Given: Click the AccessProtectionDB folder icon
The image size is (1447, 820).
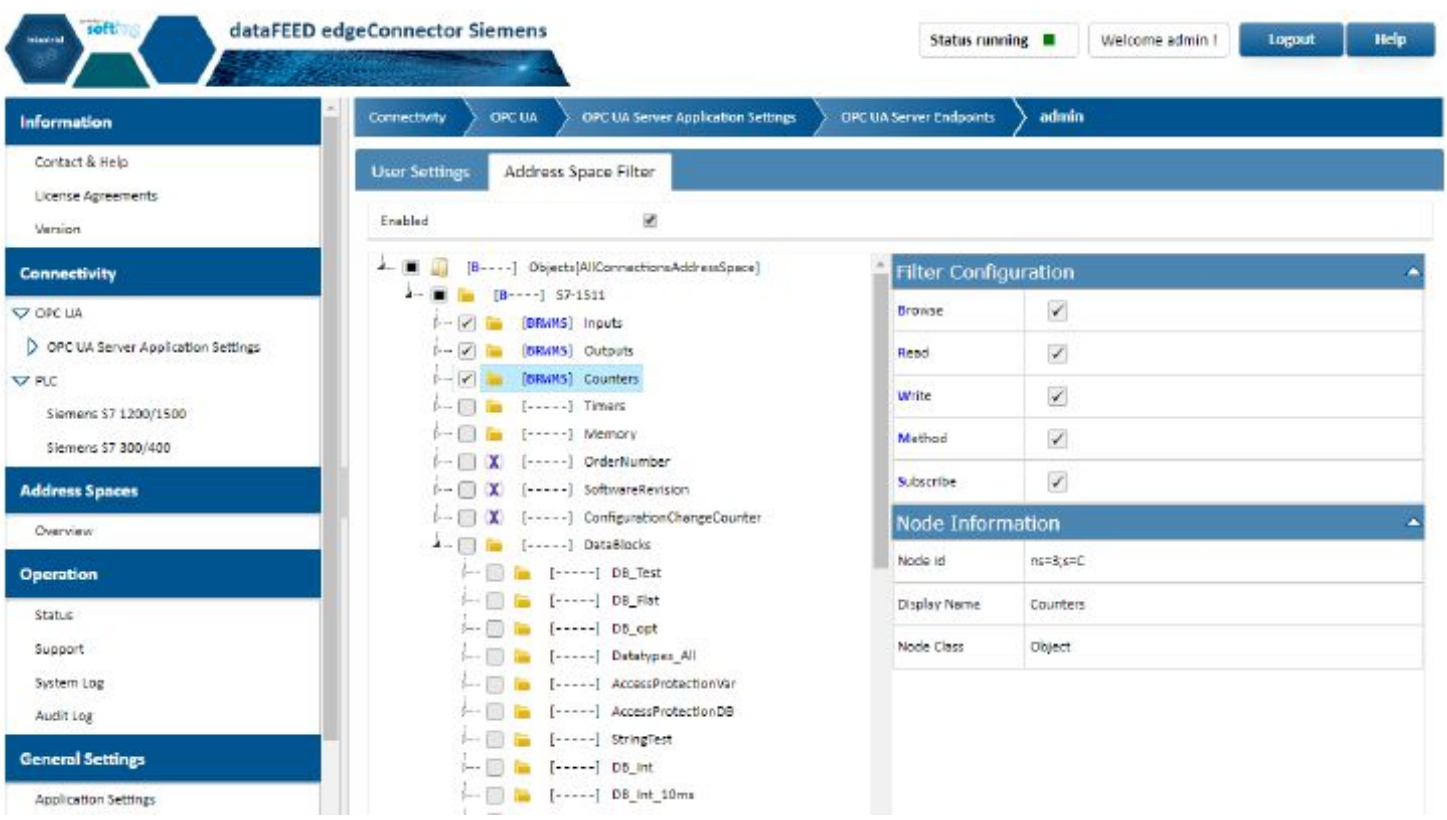Looking at the screenshot, I should coord(521,712).
